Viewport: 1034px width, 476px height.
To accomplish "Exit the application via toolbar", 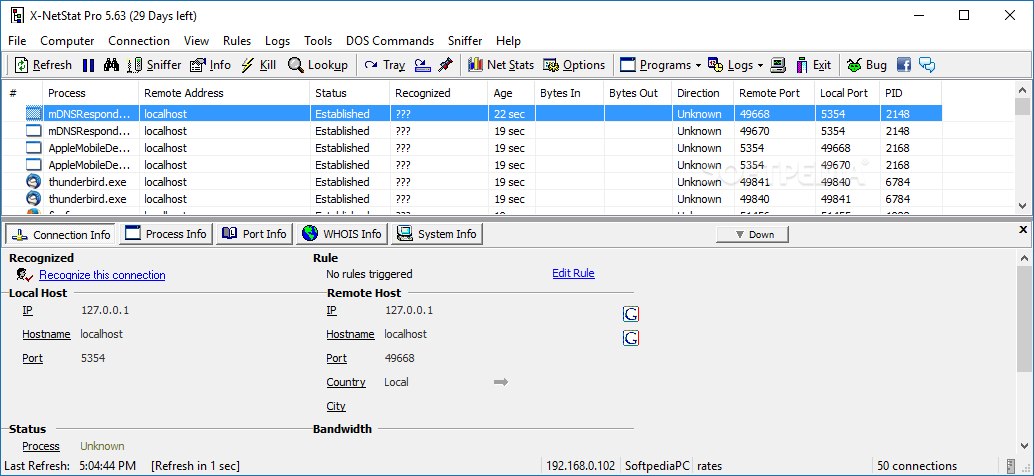I will [x=814, y=65].
